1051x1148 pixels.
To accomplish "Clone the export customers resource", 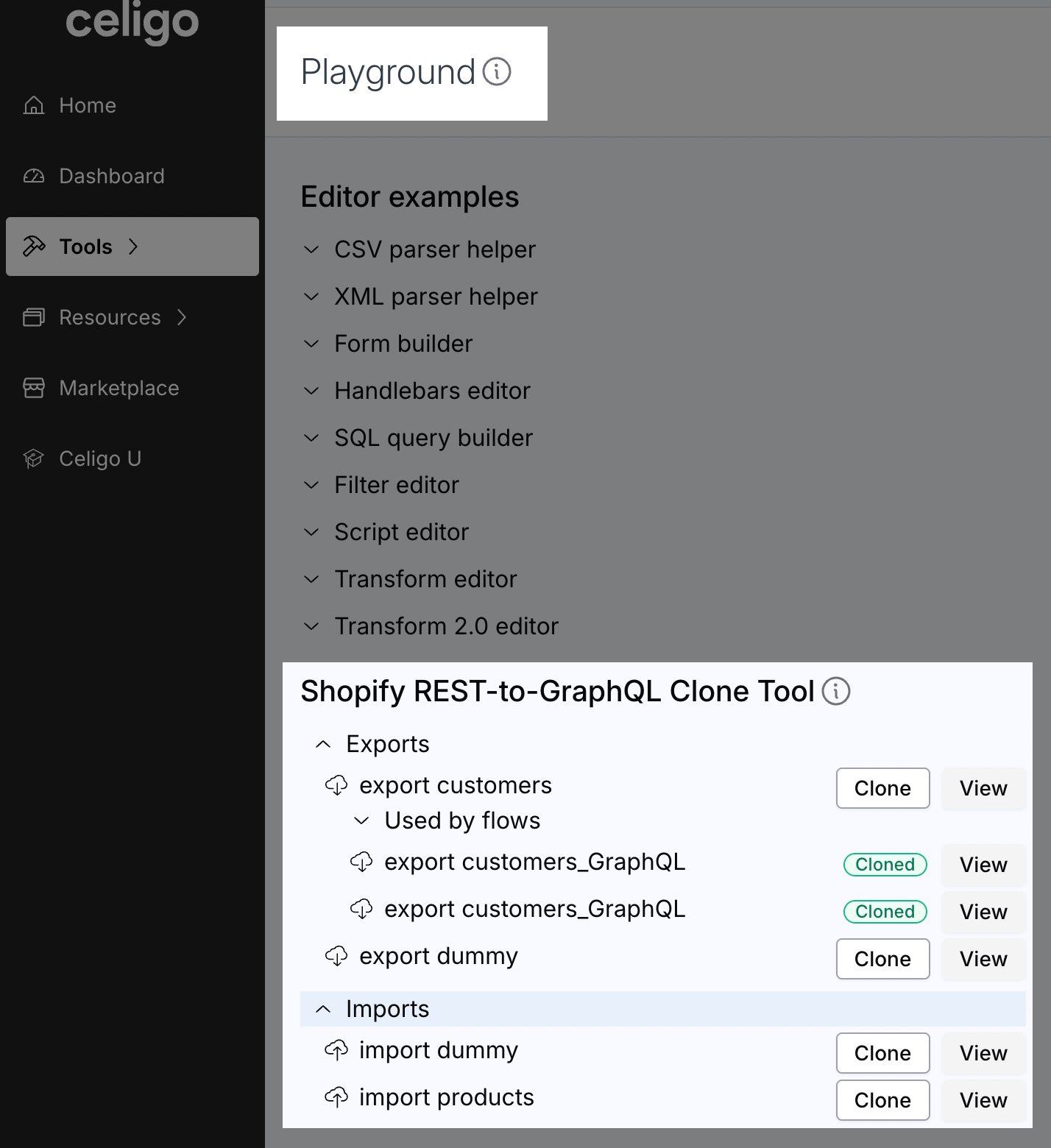I will pos(883,788).
